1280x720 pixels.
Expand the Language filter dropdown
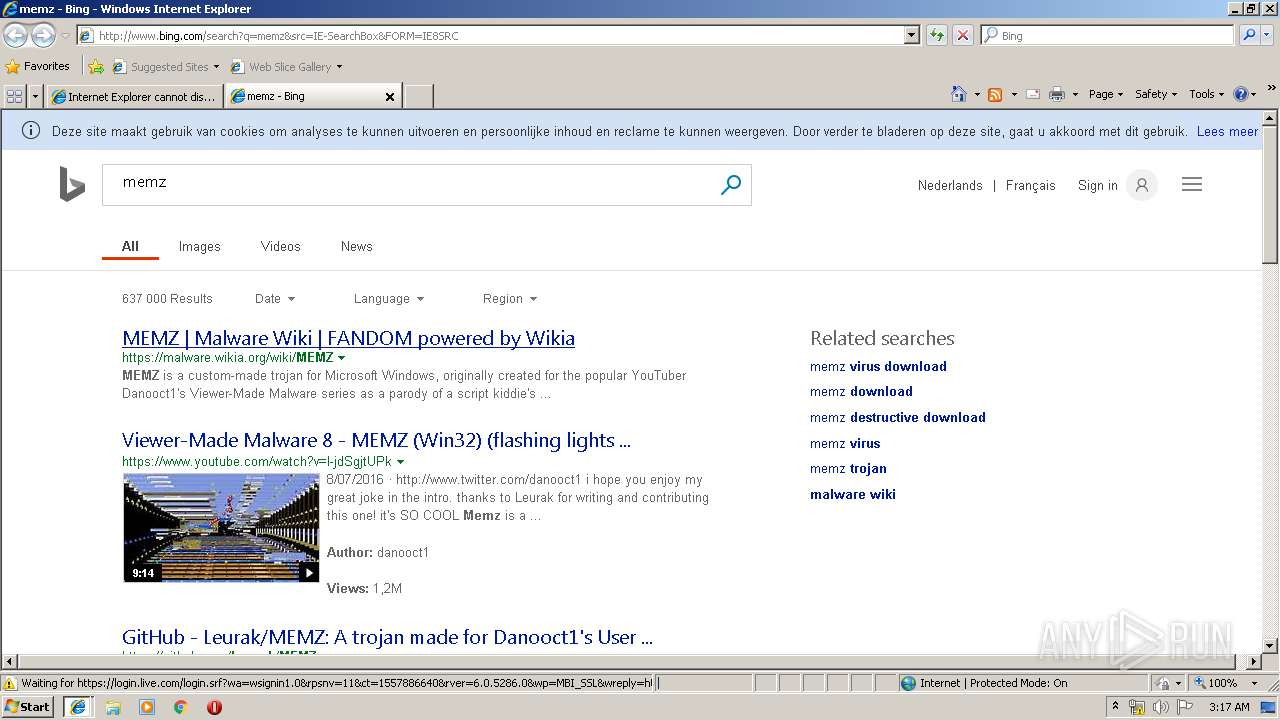pyautogui.click(x=389, y=299)
